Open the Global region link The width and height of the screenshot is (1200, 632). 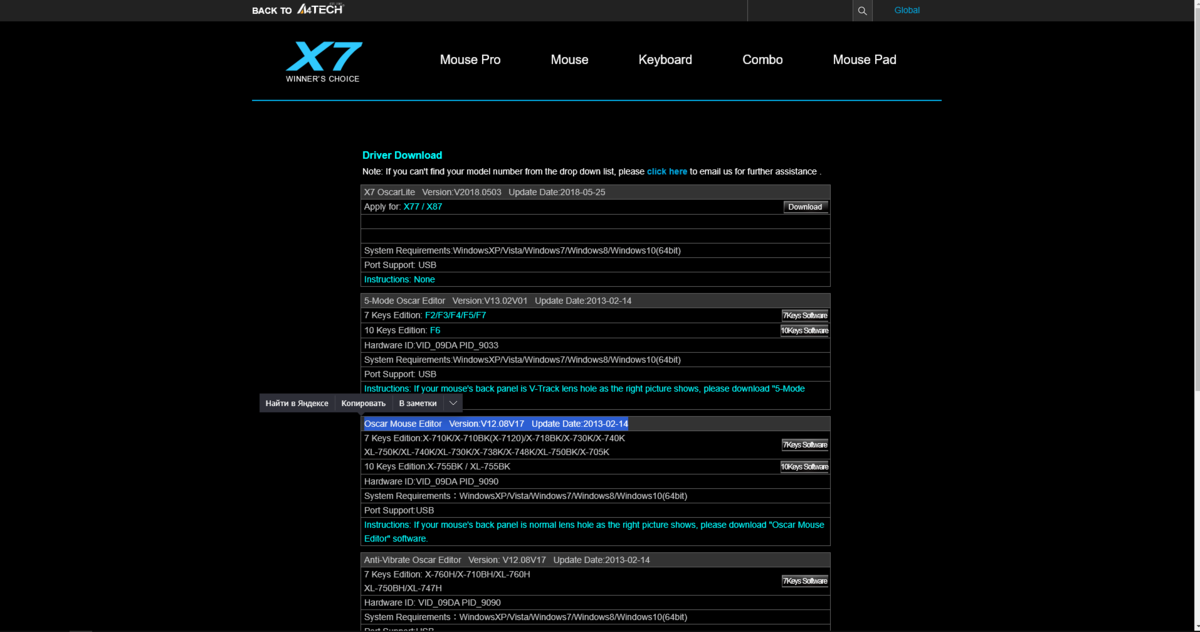coord(907,10)
